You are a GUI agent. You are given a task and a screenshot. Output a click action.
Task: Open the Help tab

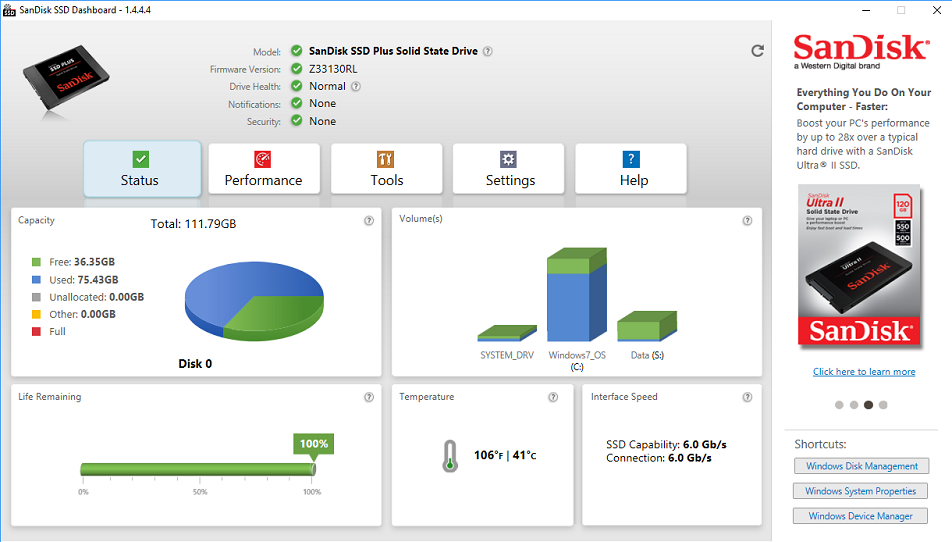(x=631, y=169)
